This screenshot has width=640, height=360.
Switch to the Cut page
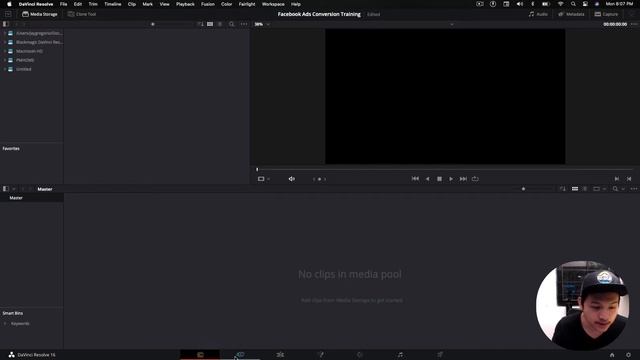tap(240, 355)
